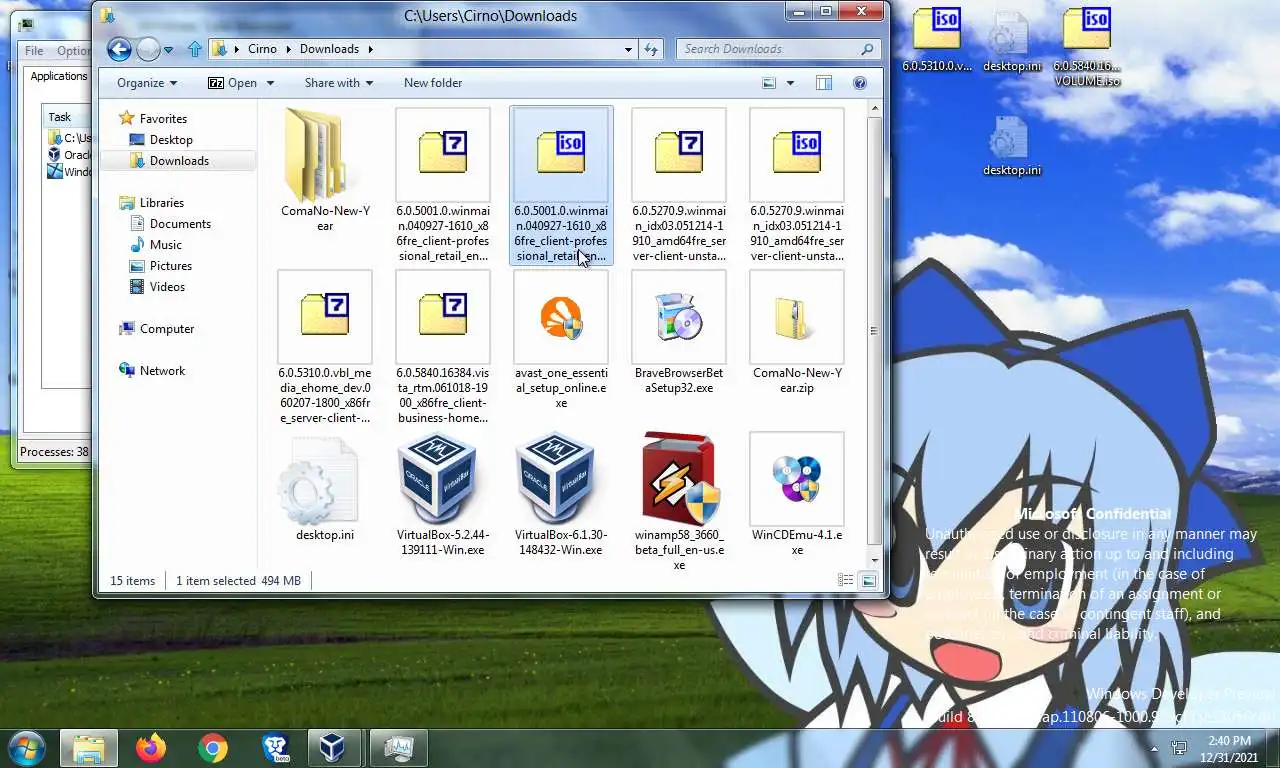
Task: Open the ComaNo-New-Year folder
Action: [325, 170]
